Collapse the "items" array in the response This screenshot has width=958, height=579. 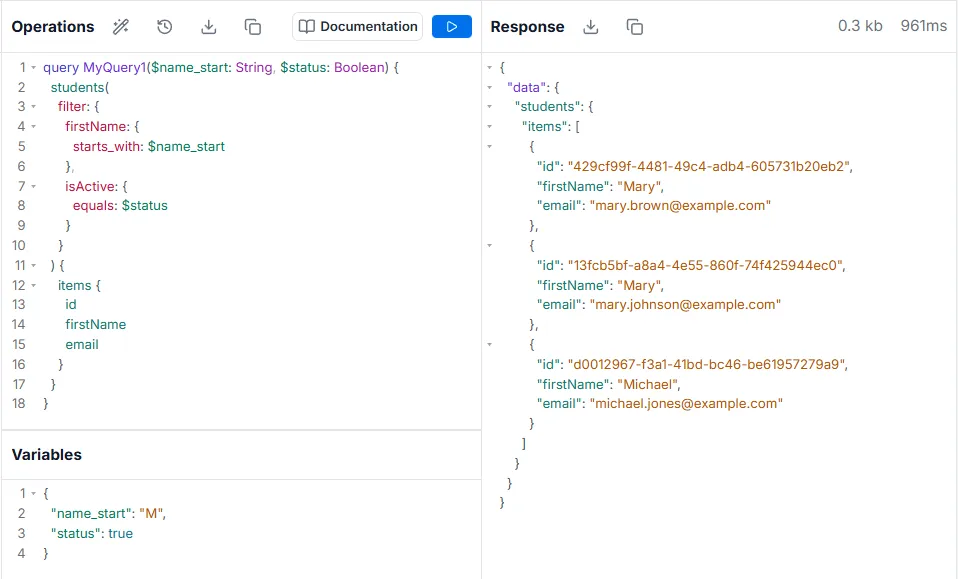(489, 126)
